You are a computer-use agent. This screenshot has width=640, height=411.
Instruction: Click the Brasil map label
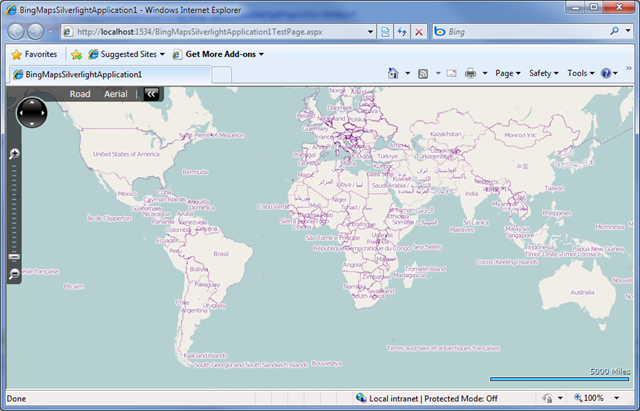(x=221, y=254)
